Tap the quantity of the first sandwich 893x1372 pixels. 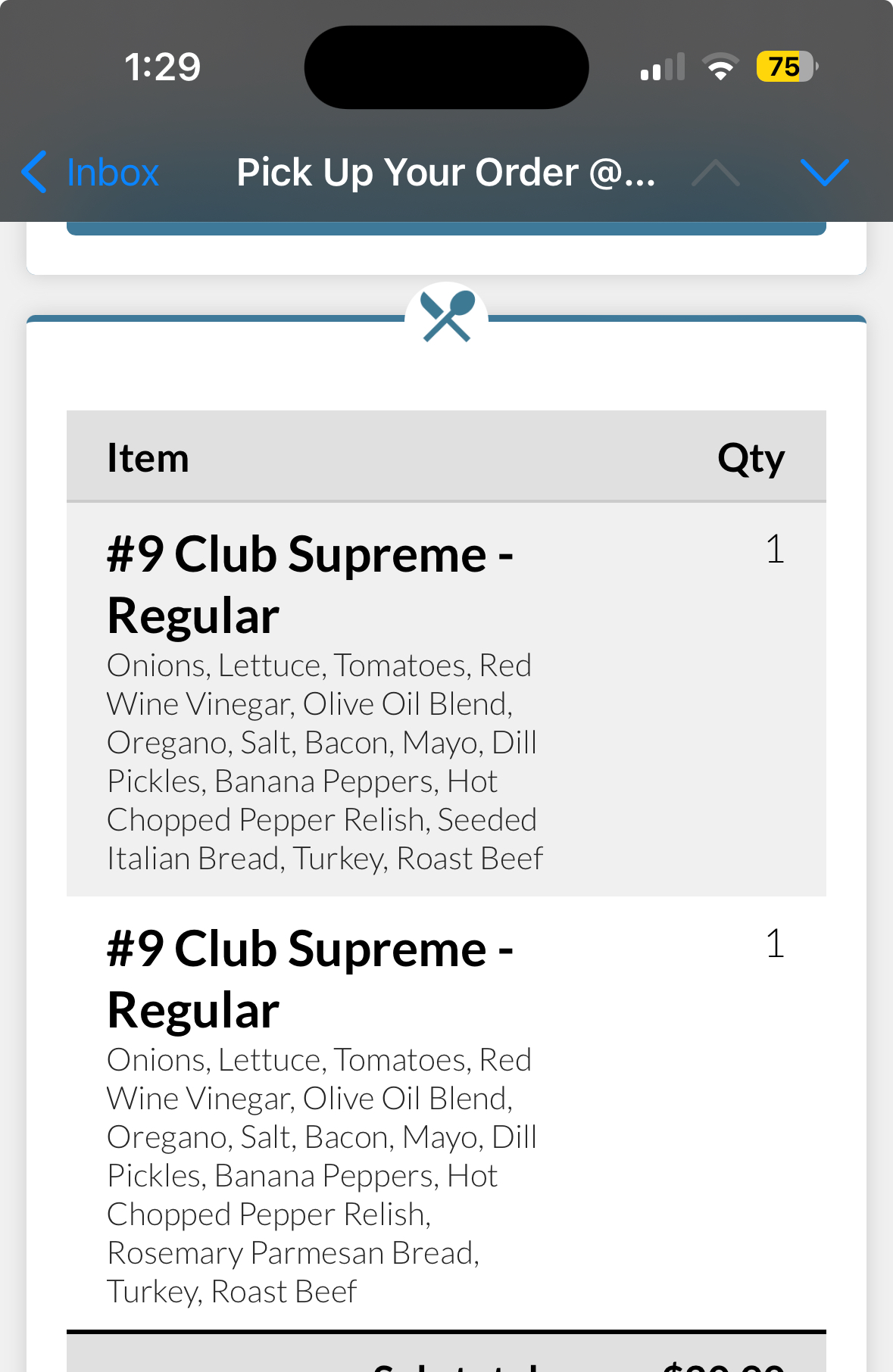[774, 549]
